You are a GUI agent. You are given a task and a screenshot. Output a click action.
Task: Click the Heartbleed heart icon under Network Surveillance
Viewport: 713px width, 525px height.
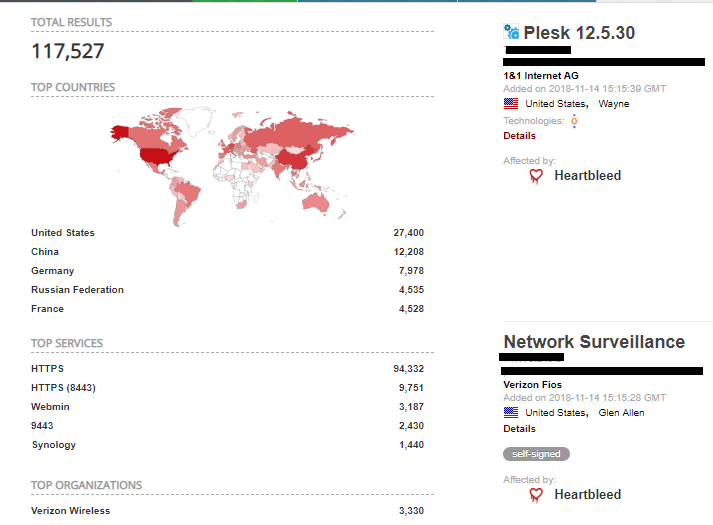(x=536, y=495)
